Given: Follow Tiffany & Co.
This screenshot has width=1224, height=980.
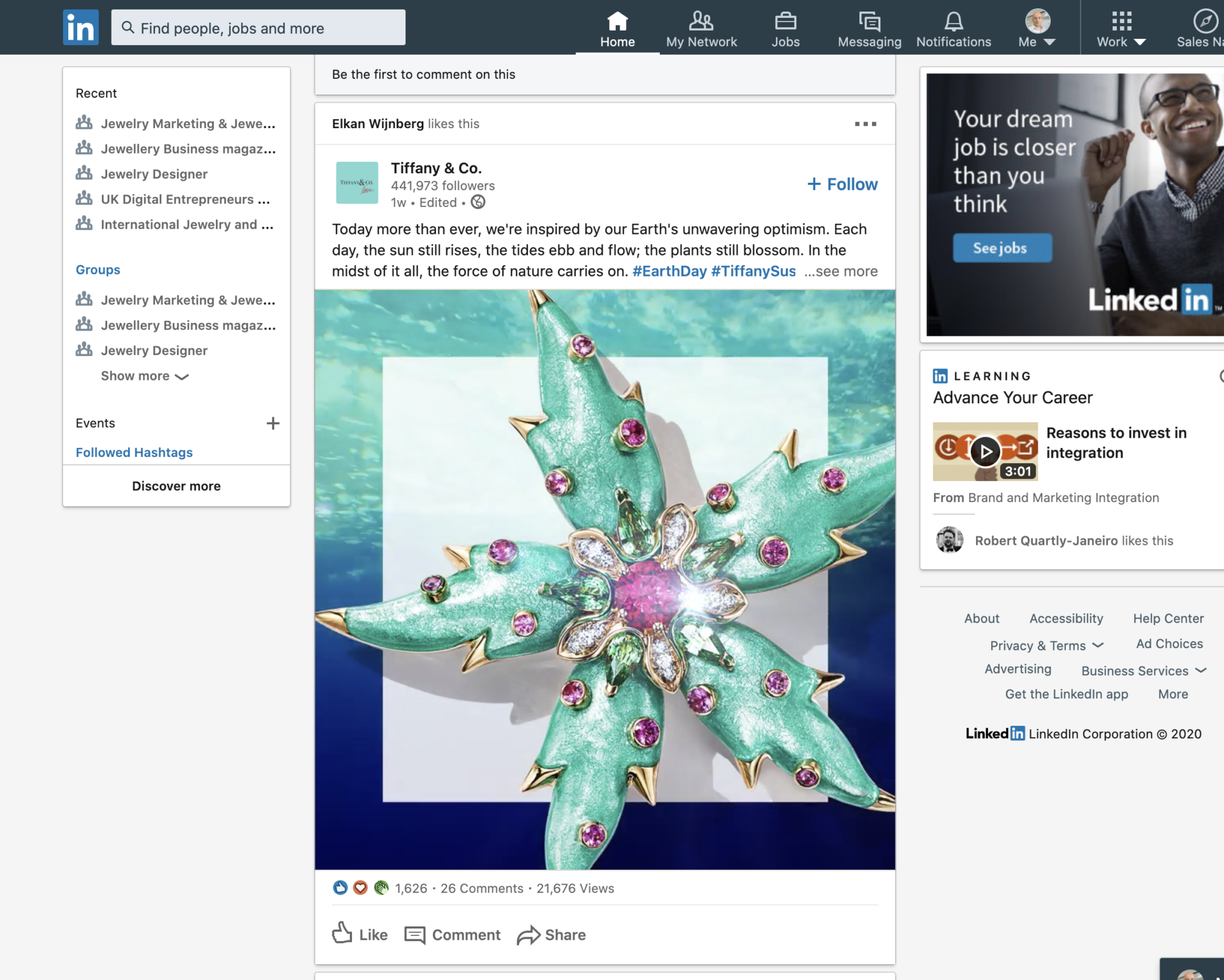Looking at the screenshot, I should point(842,184).
